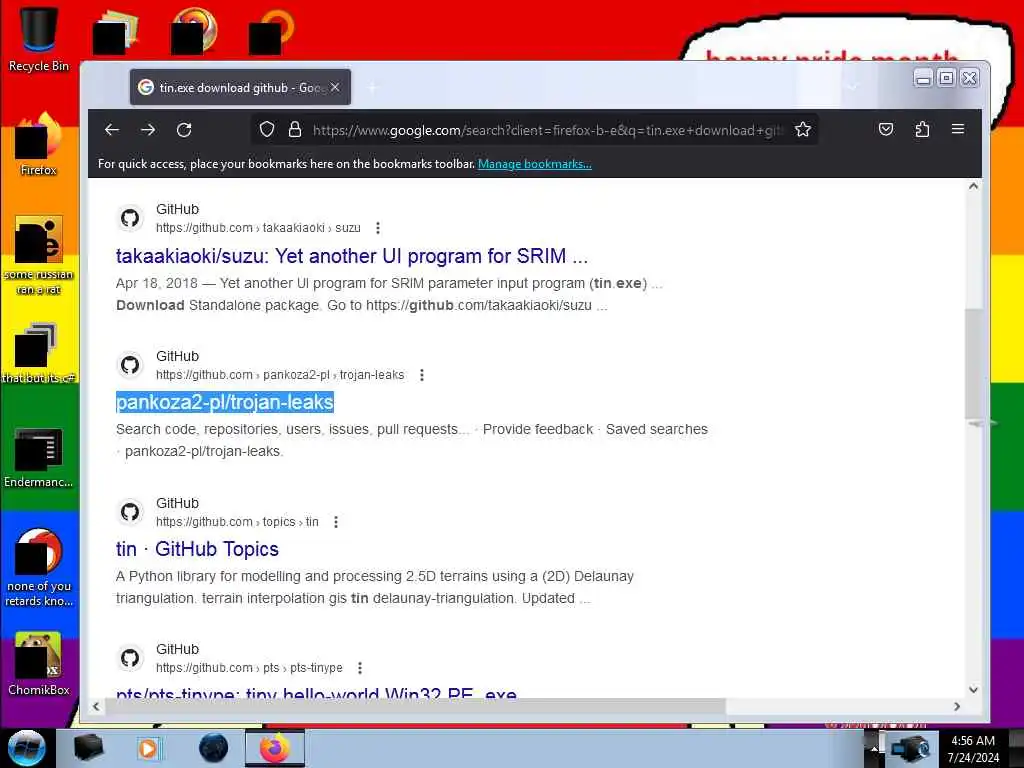Click the github.com › takaakiaoki › suzu URL

pyautogui.click(x=258, y=228)
